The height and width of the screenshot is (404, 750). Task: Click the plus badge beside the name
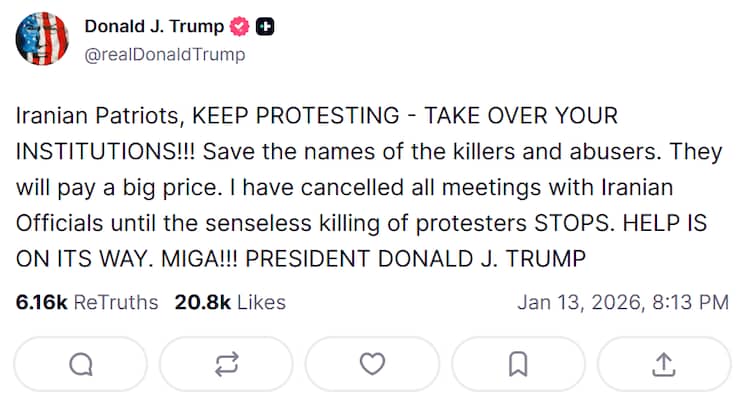(x=265, y=27)
